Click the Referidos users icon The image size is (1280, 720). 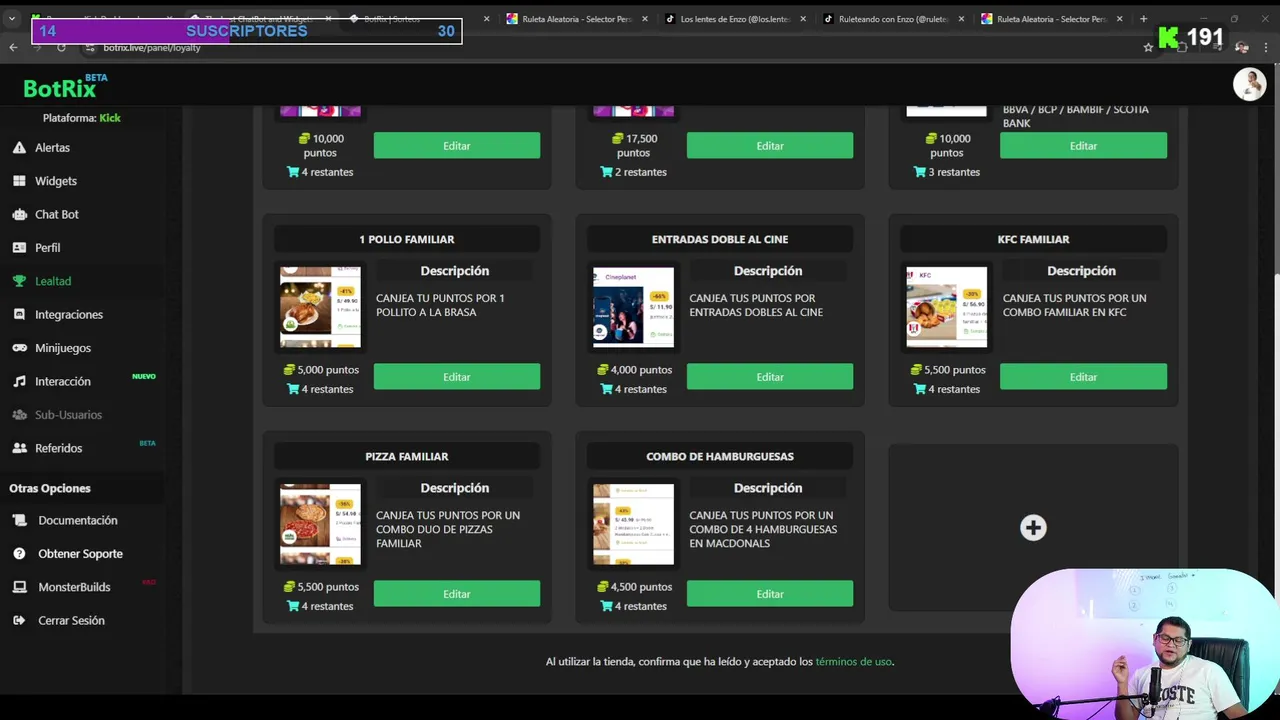tap(19, 448)
